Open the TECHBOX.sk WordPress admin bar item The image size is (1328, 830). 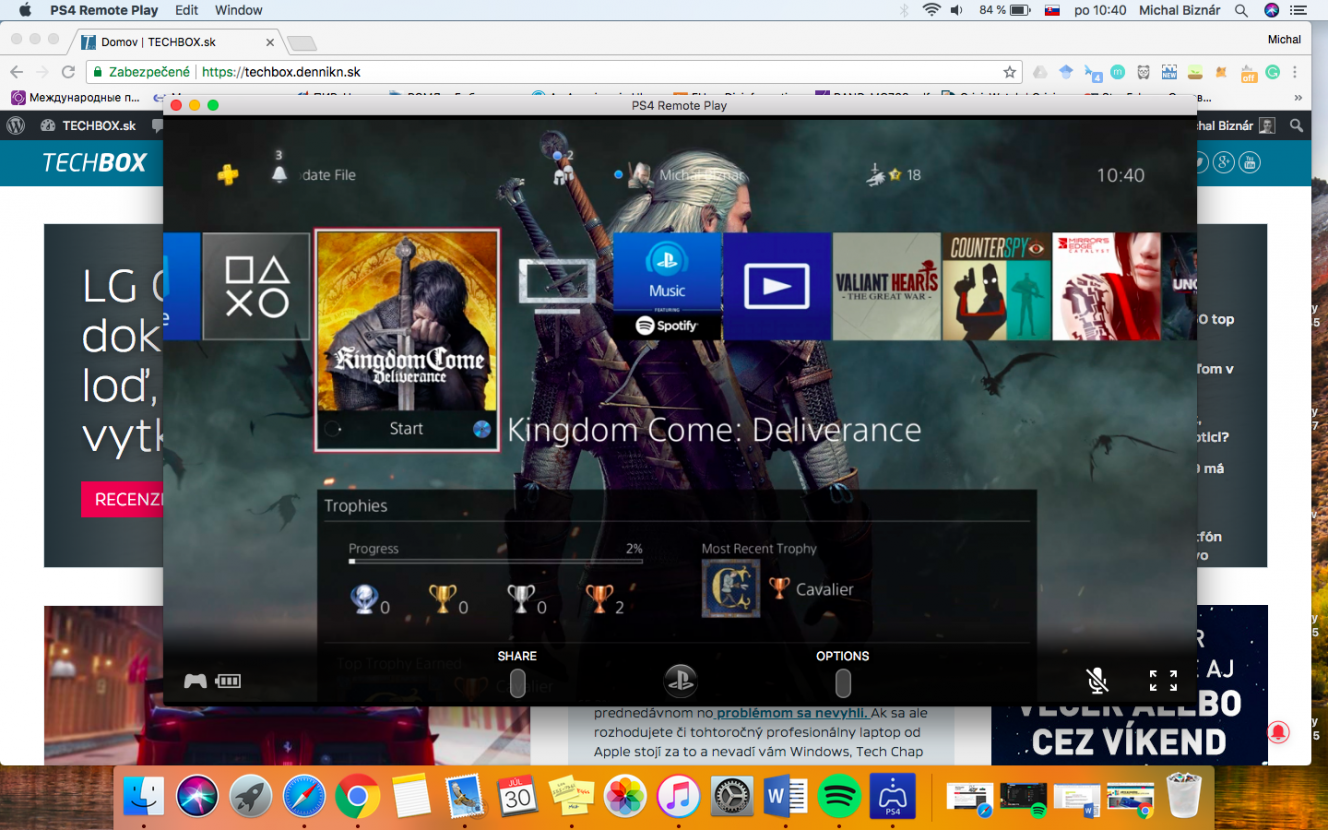(x=89, y=125)
